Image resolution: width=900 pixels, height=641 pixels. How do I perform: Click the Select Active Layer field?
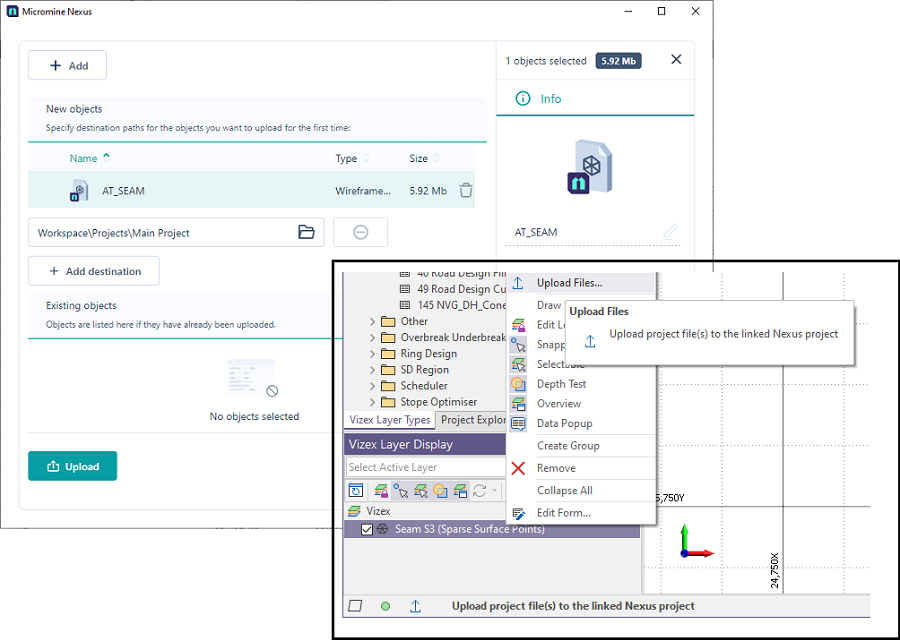(425, 467)
